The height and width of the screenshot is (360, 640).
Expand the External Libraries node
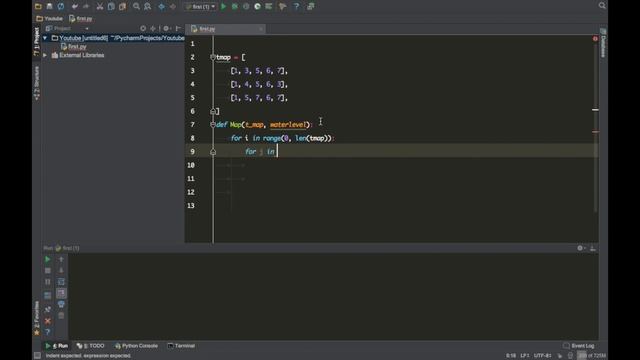click(x=45, y=55)
